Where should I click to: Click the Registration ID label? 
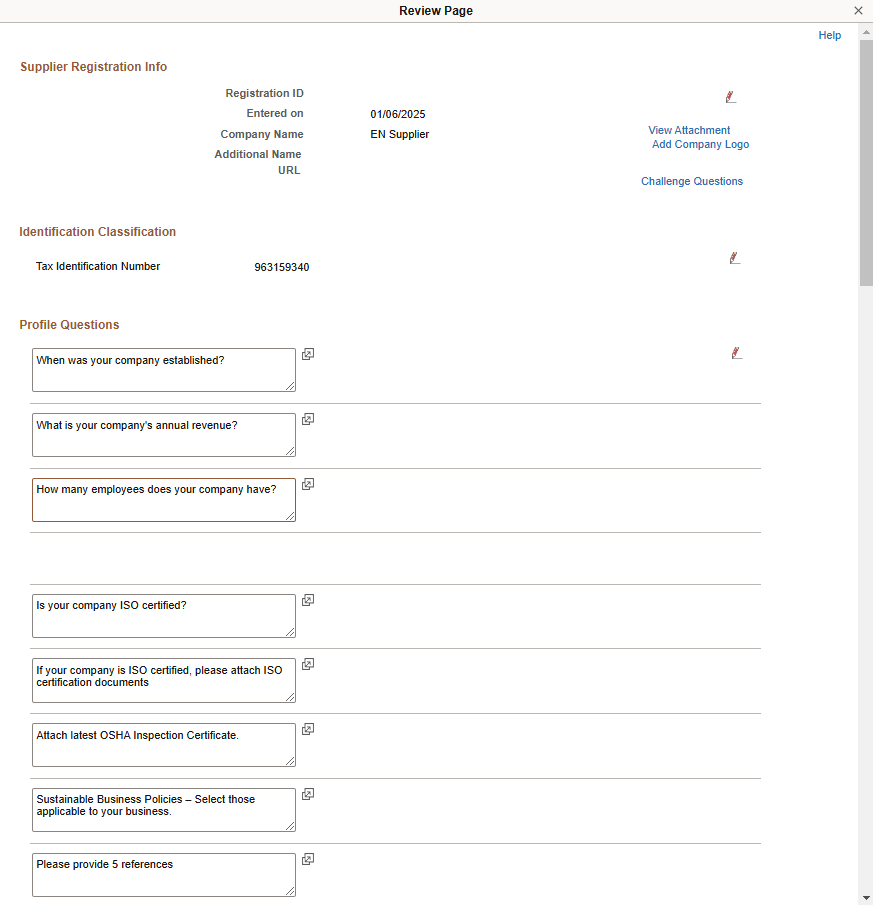[x=264, y=94]
